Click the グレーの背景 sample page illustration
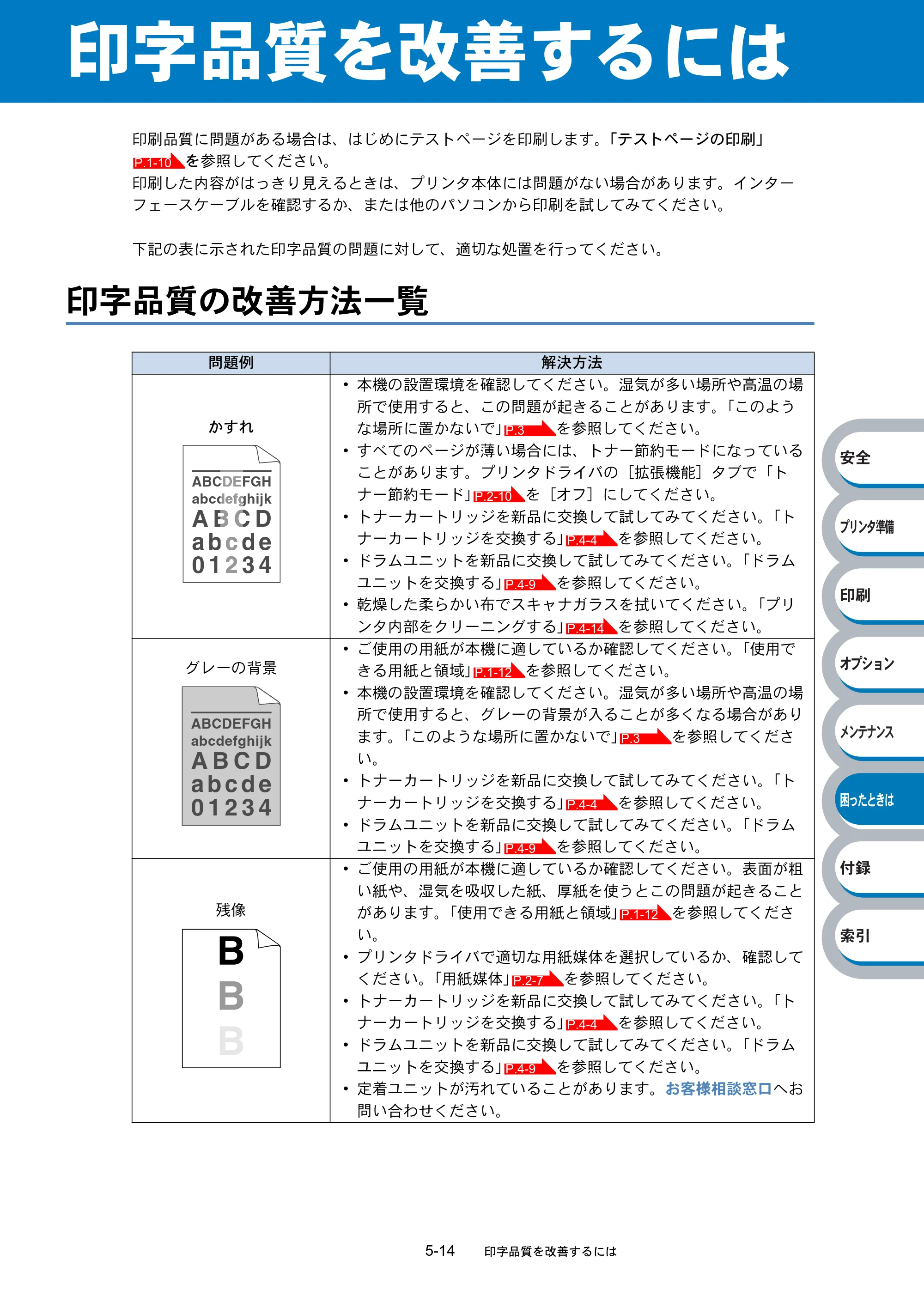 pyautogui.click(x=231, y=756)
